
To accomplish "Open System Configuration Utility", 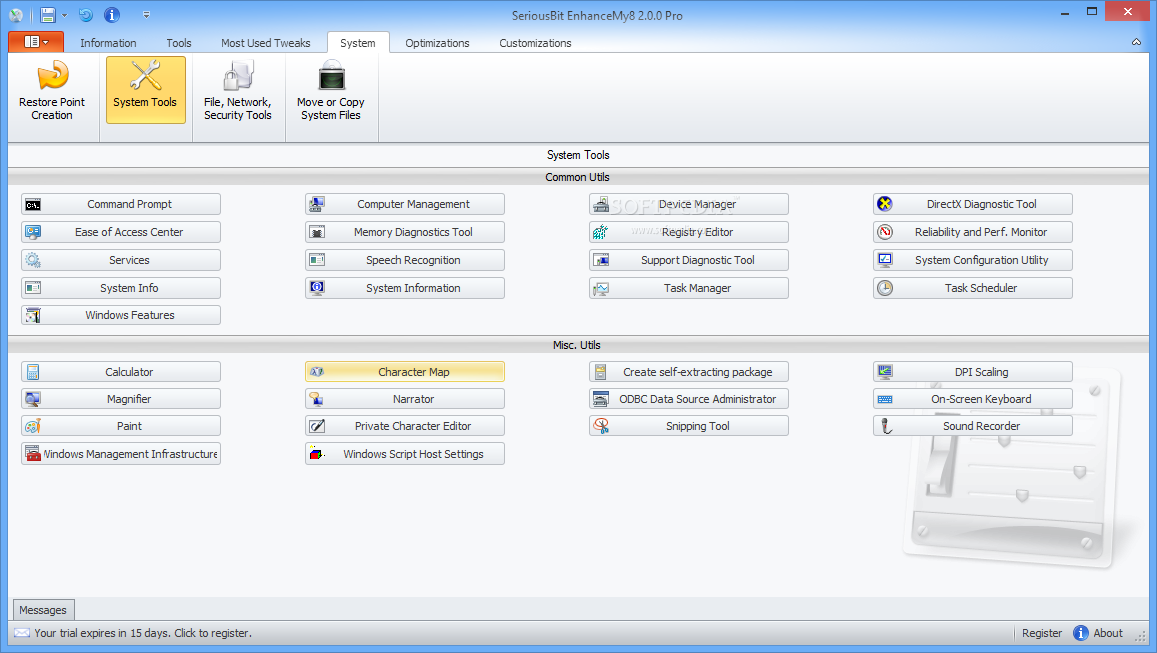I will pos(973,260).
